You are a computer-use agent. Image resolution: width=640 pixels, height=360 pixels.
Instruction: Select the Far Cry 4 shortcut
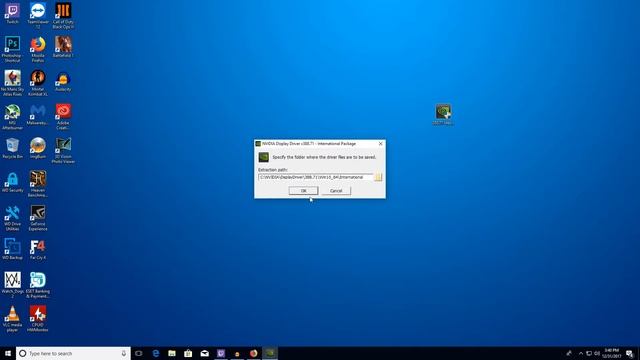click(38, 249)
